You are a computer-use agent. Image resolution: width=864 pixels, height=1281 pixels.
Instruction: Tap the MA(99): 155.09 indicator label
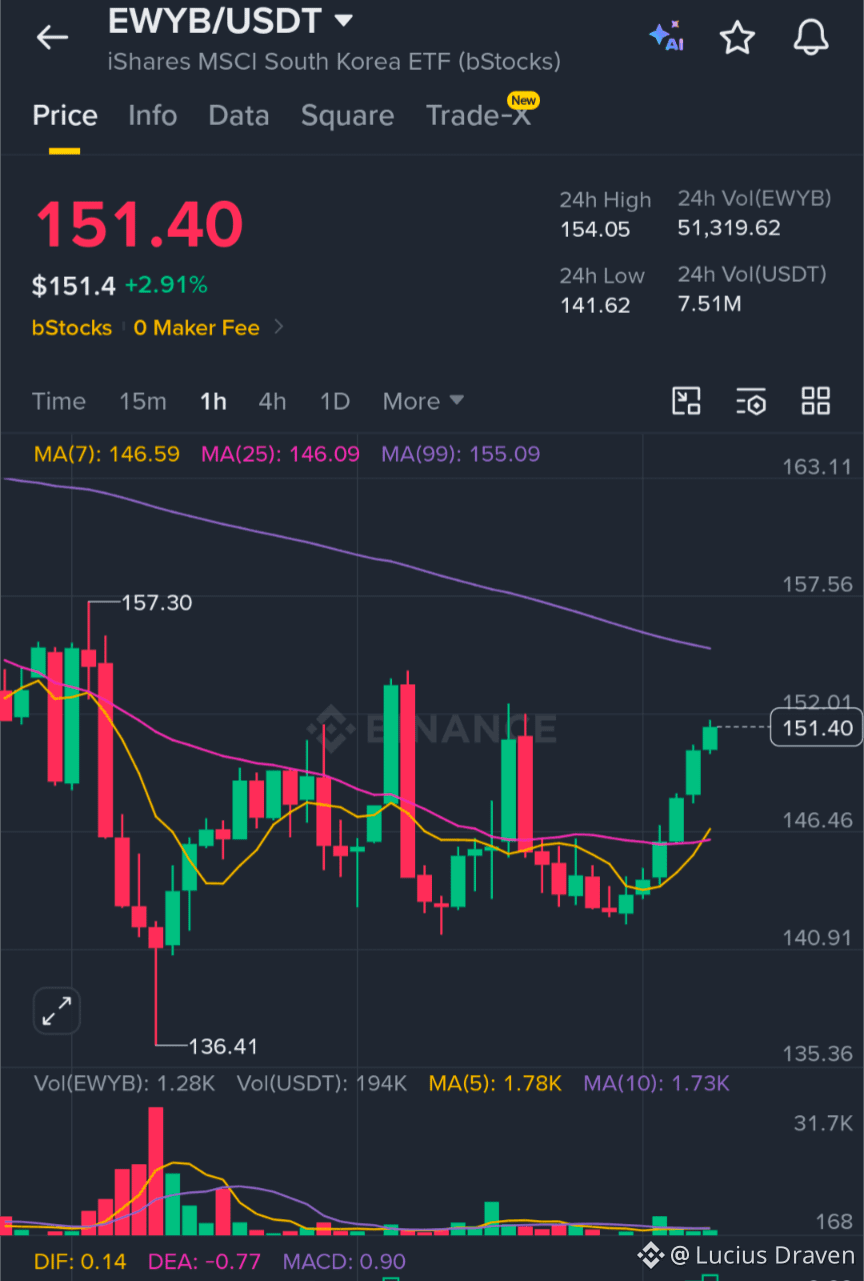(460, 454)
